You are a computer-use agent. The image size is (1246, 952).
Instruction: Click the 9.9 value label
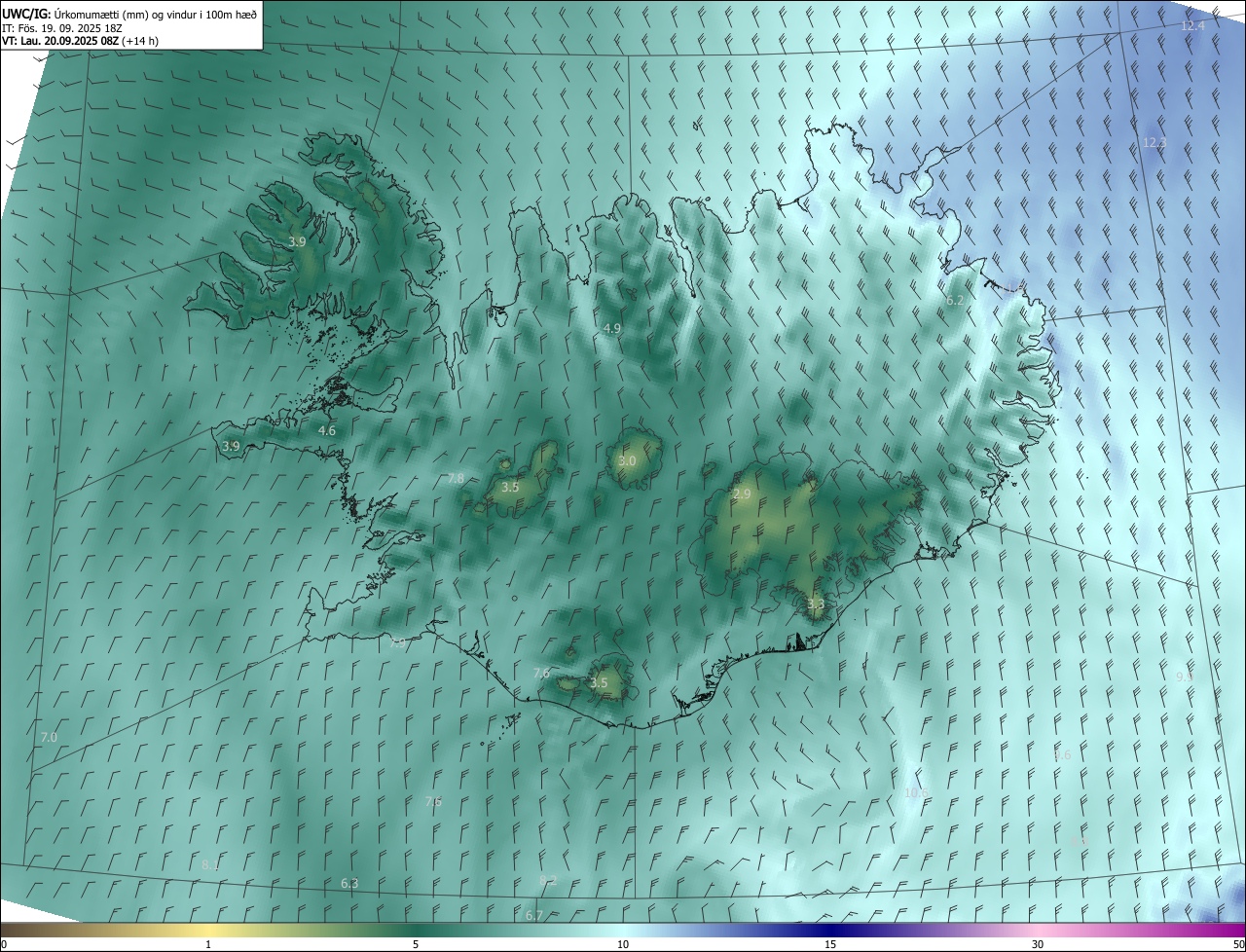1185,676
